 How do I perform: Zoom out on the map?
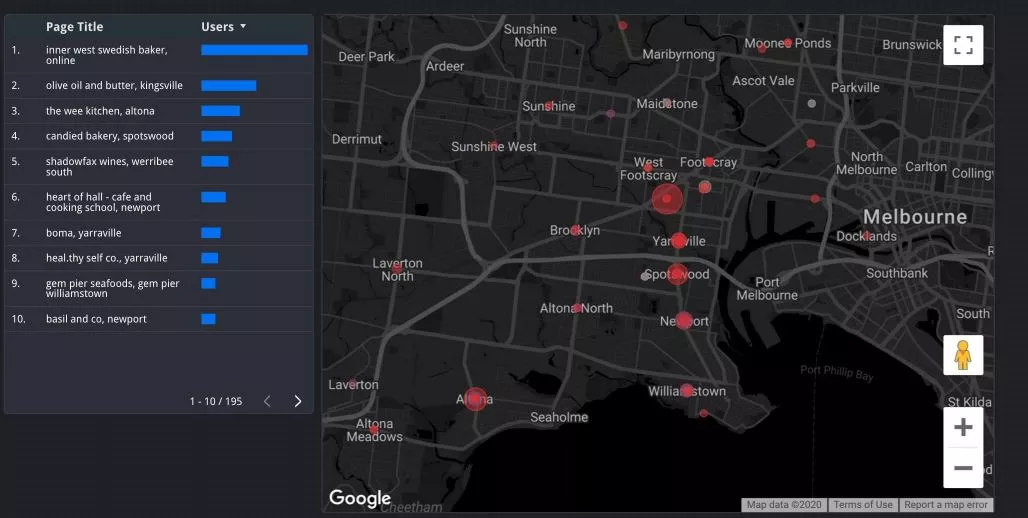click(963, 468)
